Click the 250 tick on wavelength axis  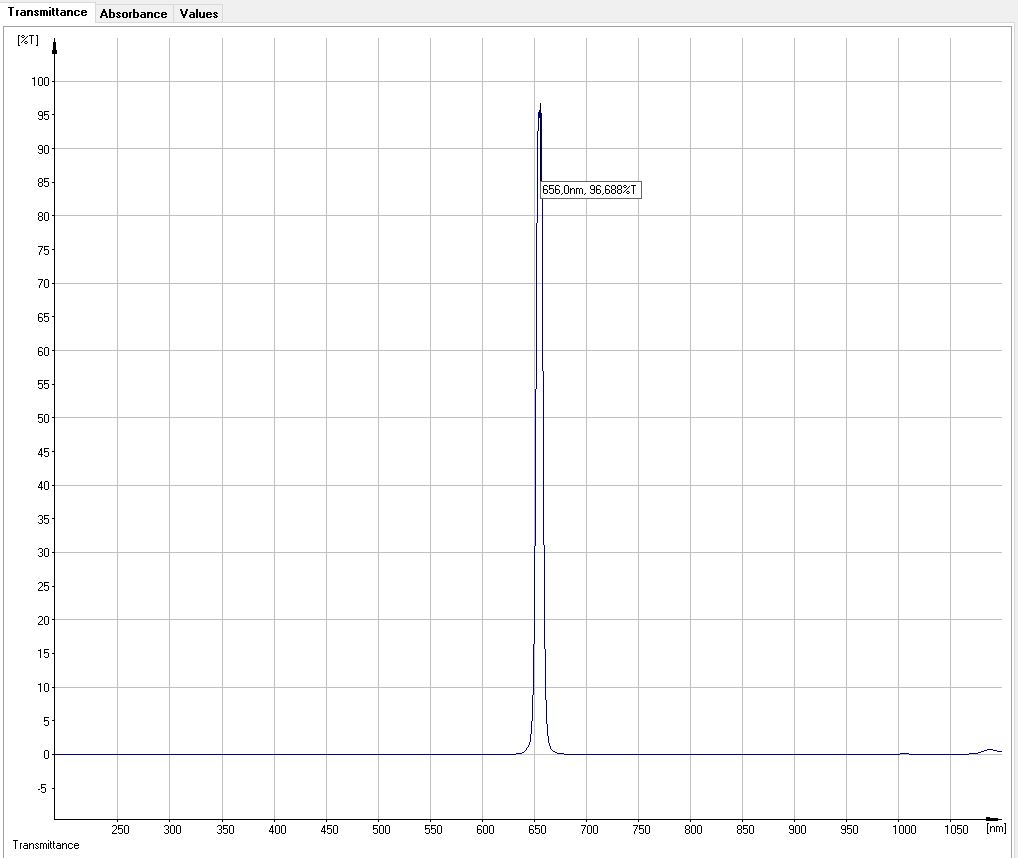tap(121, 829)
